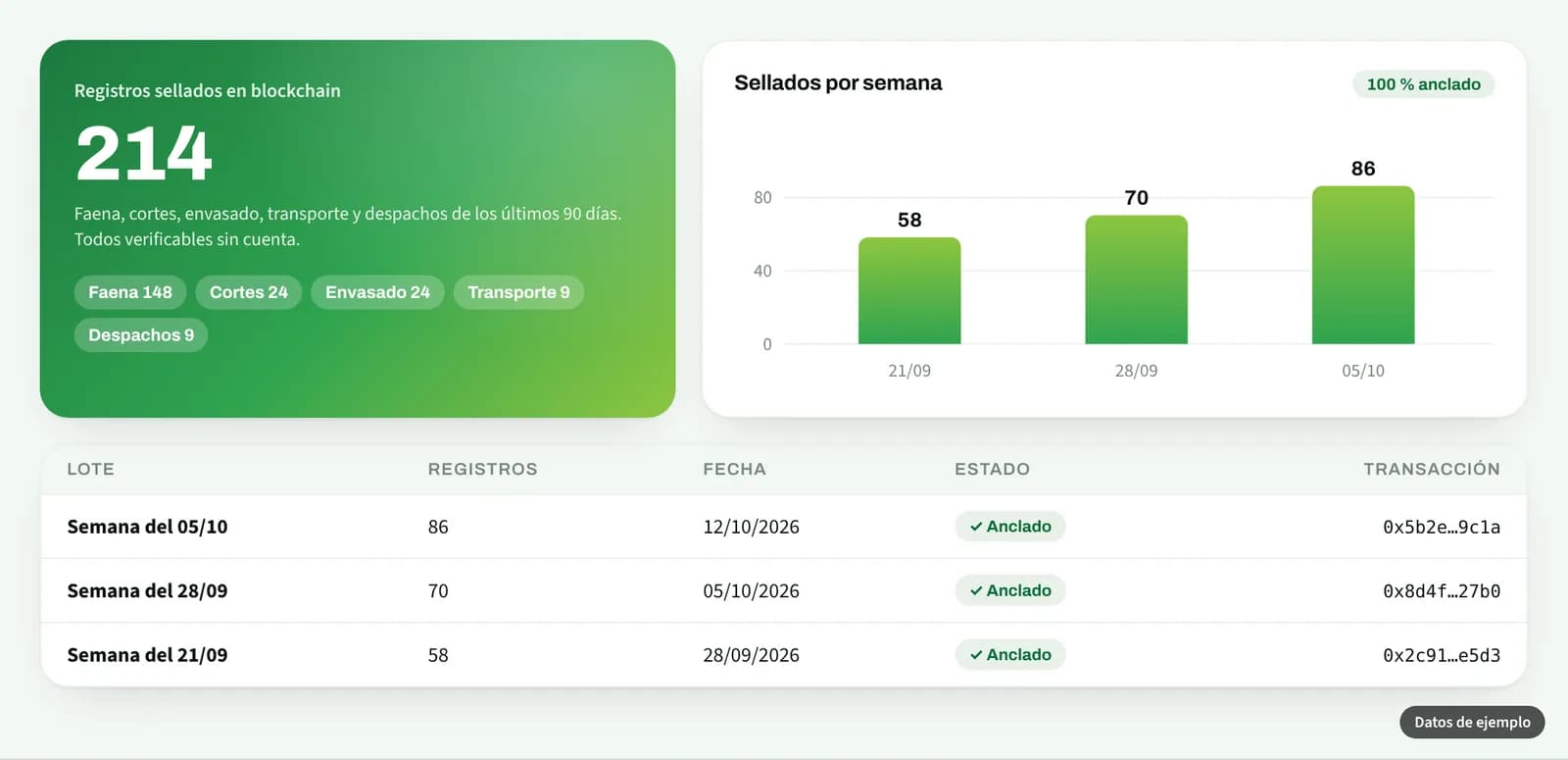Viewport: 1568px width, 760px height.
Task: Select the Semana del 05/10 row label
Action: pos(147,527)
